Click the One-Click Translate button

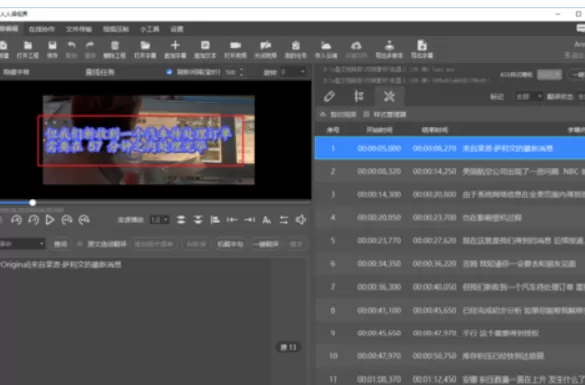pos(266,244)
